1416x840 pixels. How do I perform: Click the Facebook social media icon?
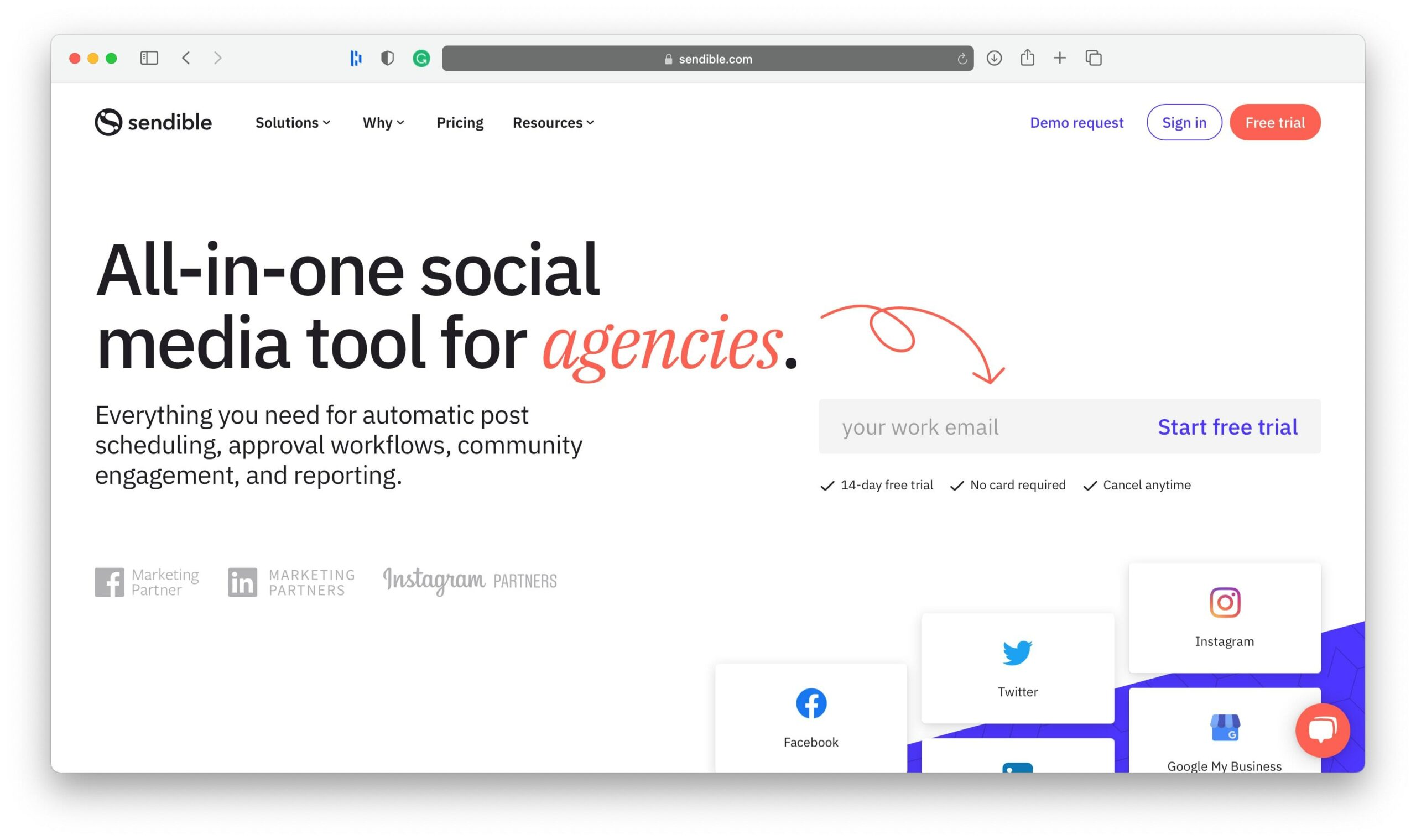tap(810, 704)
